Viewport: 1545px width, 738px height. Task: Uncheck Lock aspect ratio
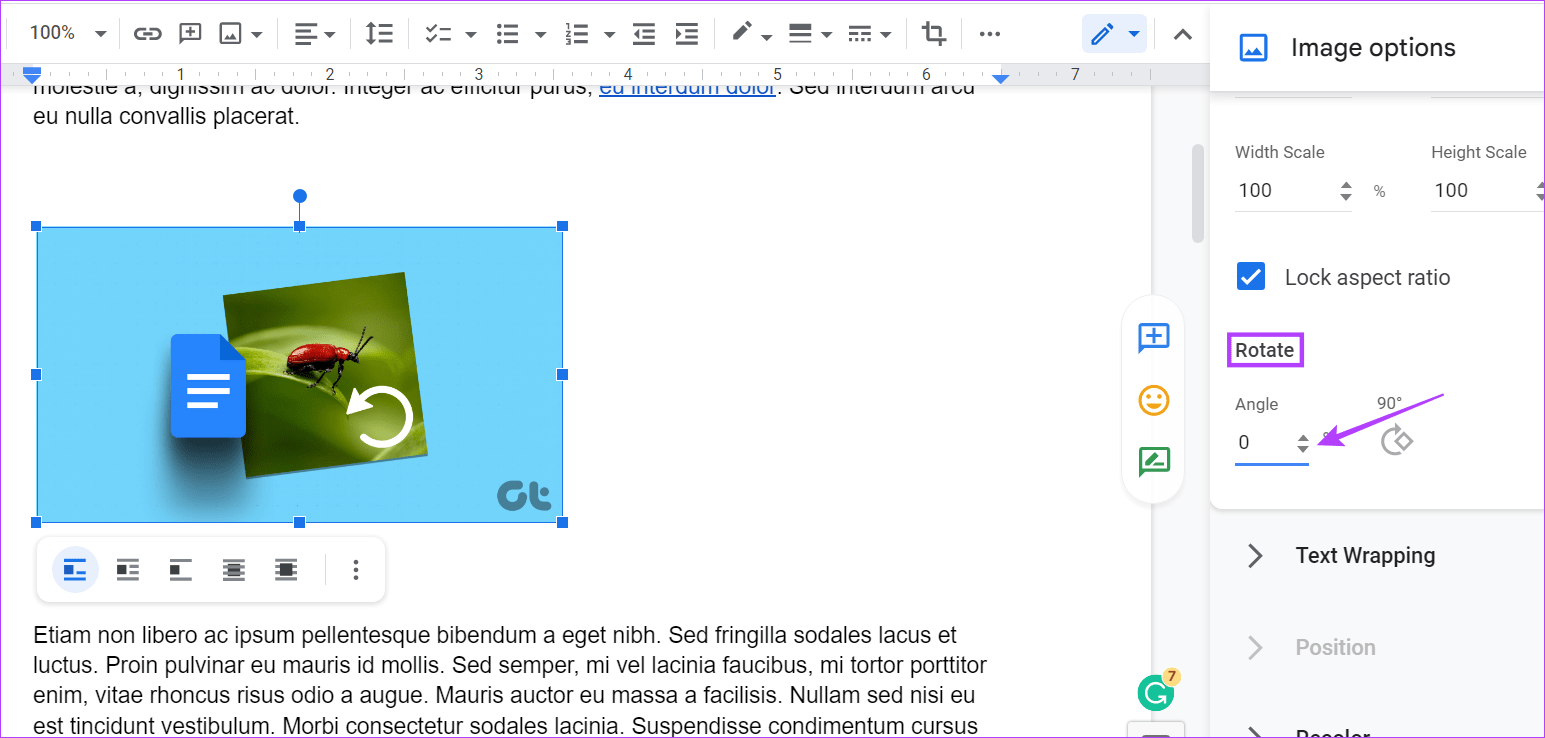click(x=1250, y=277)
